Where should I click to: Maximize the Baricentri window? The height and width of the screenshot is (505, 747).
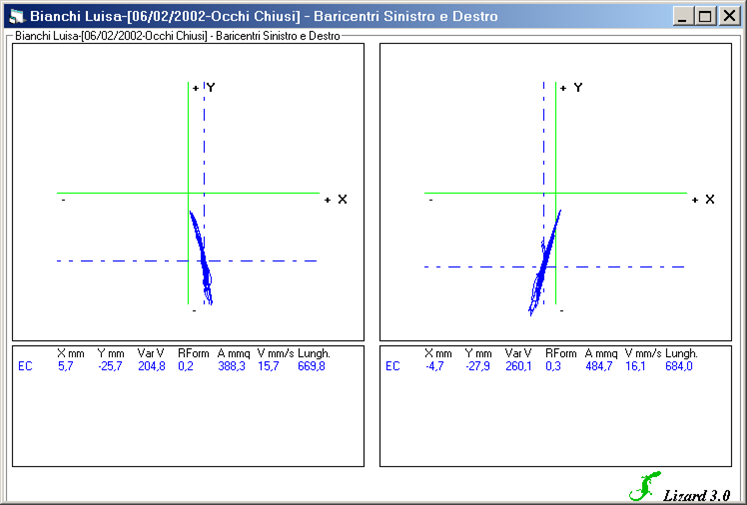(x=705, y=16)
